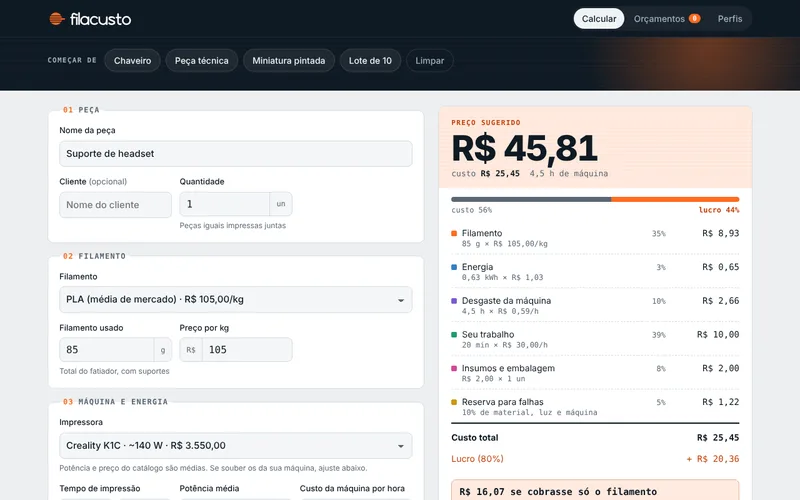
Task: Click the Orçamentos counter badge
Action: point(694,18)
